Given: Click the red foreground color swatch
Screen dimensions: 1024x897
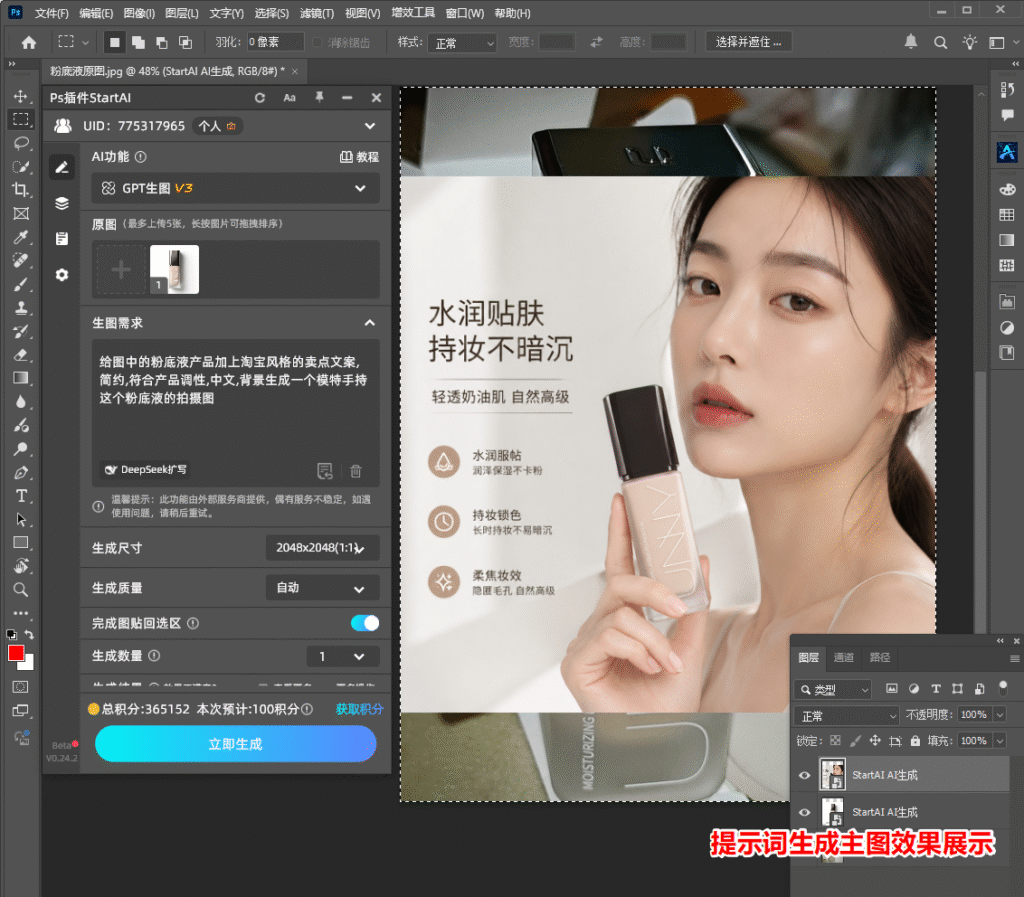Looking at the screenshot, I should pos(16,653).
